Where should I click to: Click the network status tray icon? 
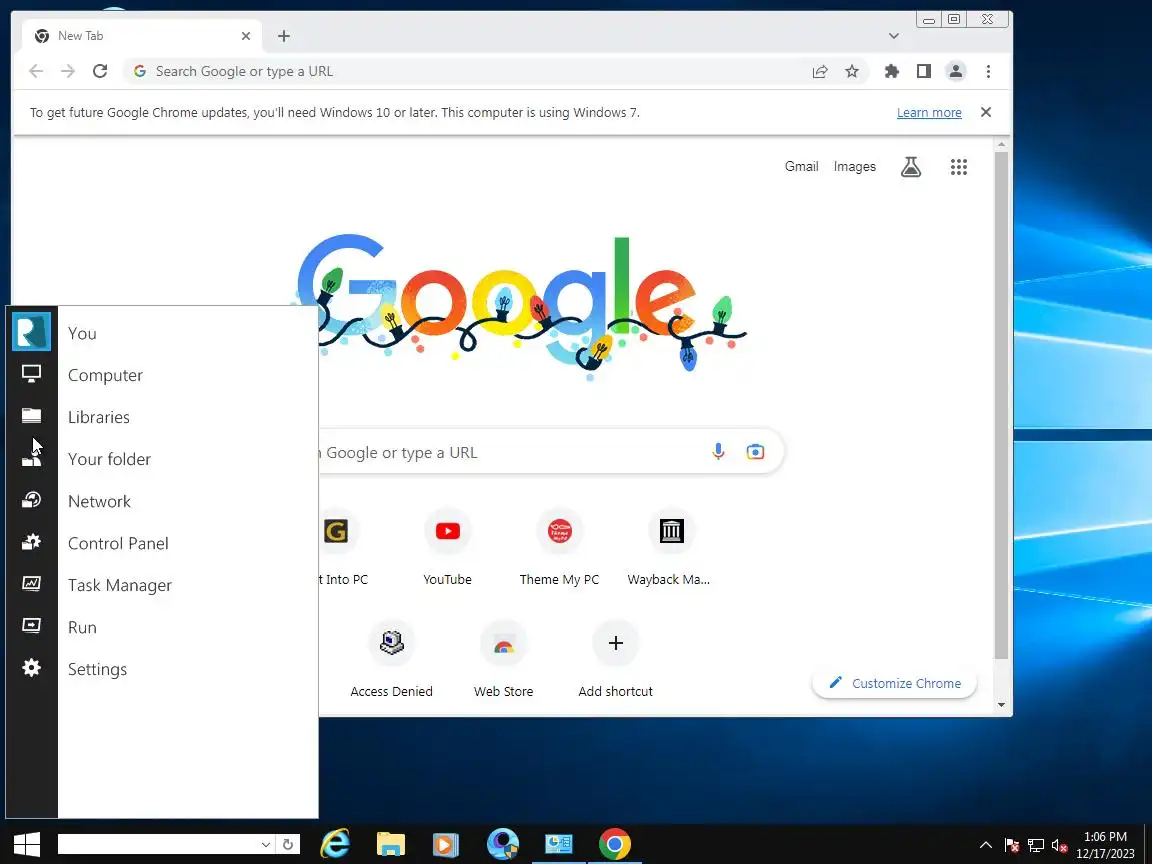tap(1036, 846)
